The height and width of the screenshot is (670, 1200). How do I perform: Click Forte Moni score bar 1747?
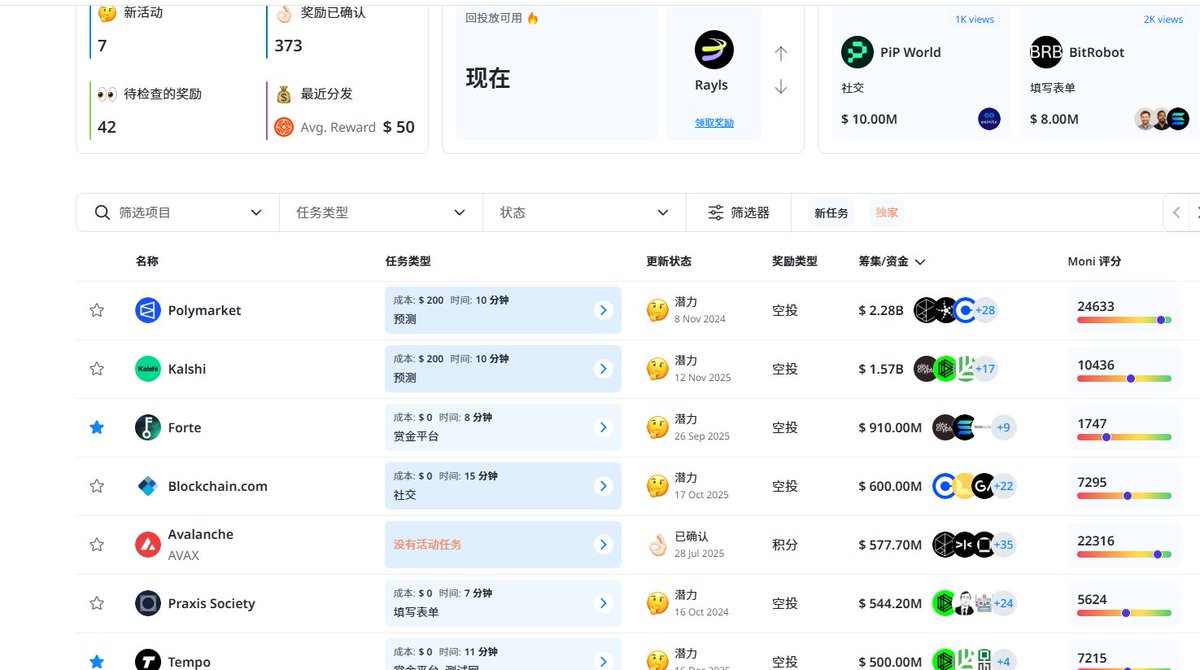[1124, 437]
